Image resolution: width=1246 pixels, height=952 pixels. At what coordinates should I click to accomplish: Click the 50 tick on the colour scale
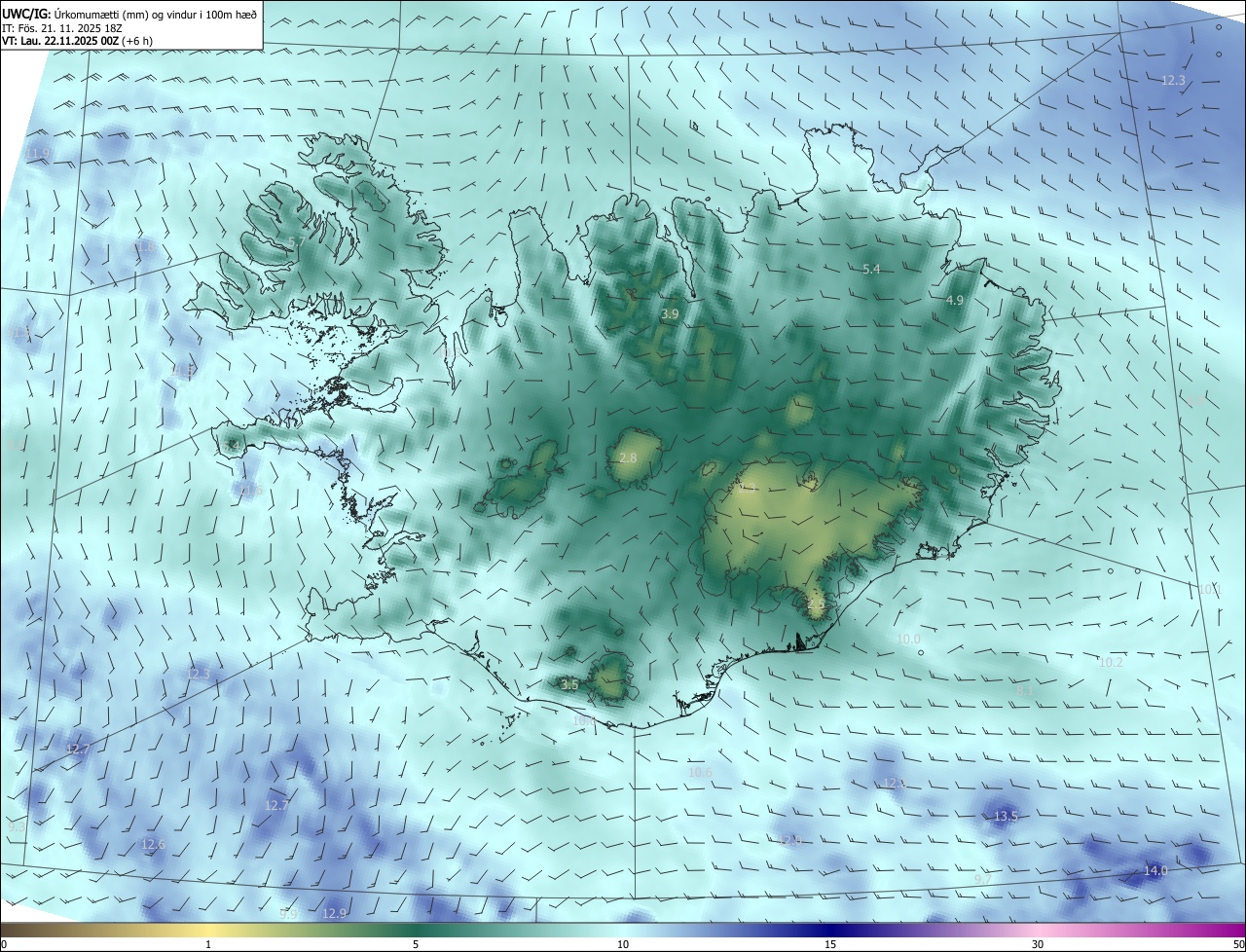point(1238,945)
